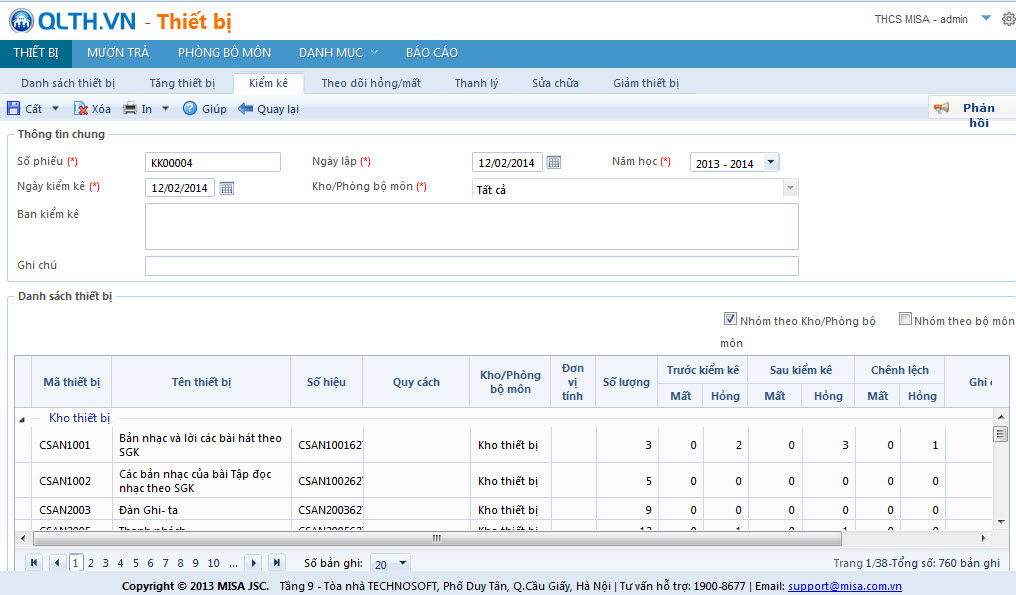Open settings gear icon at top right
The image size is (1016, 595).
tap(1007, 19)
